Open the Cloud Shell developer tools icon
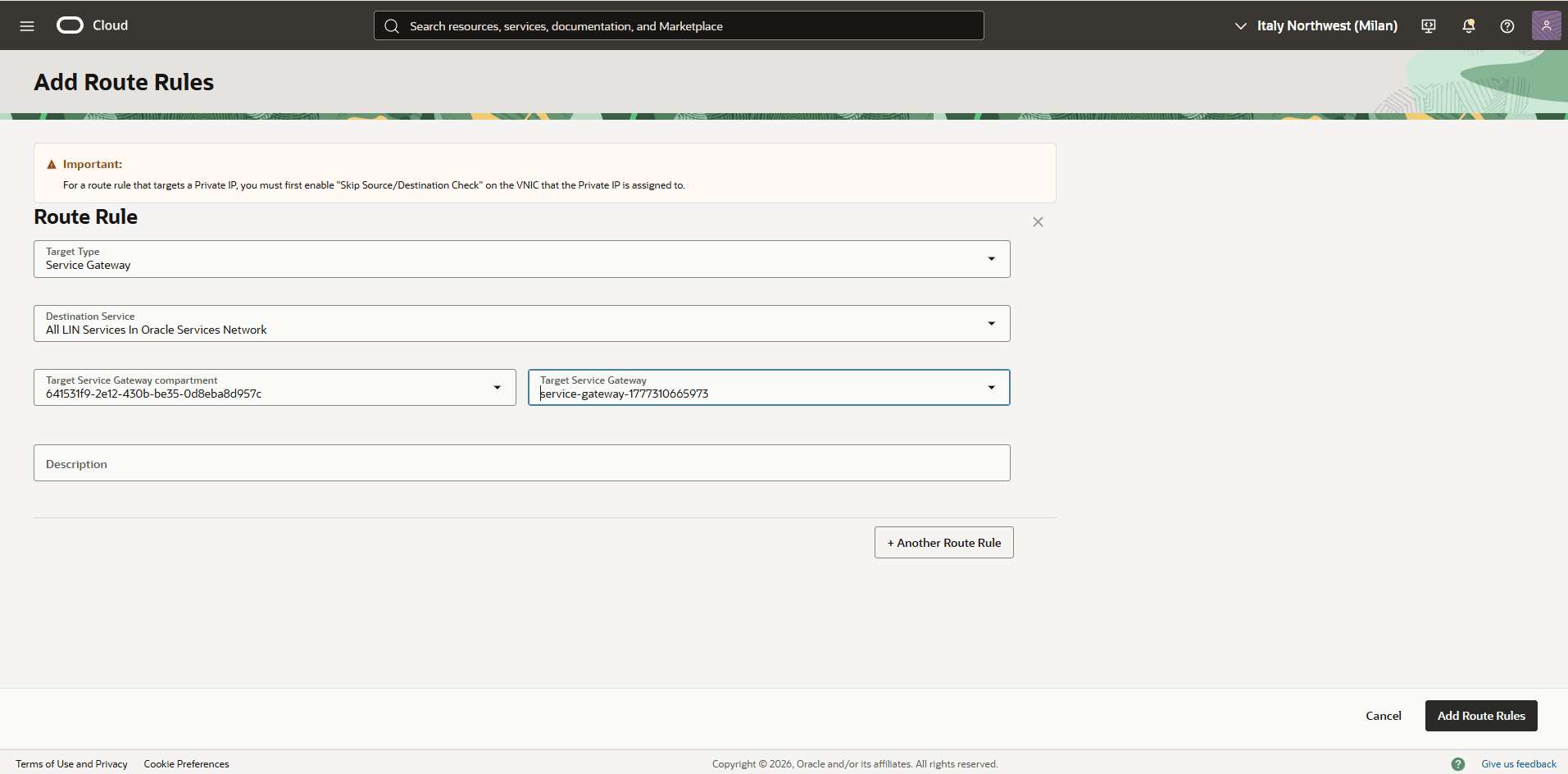The width and height of the screenshot is (1568, 774). [1429, 26]
